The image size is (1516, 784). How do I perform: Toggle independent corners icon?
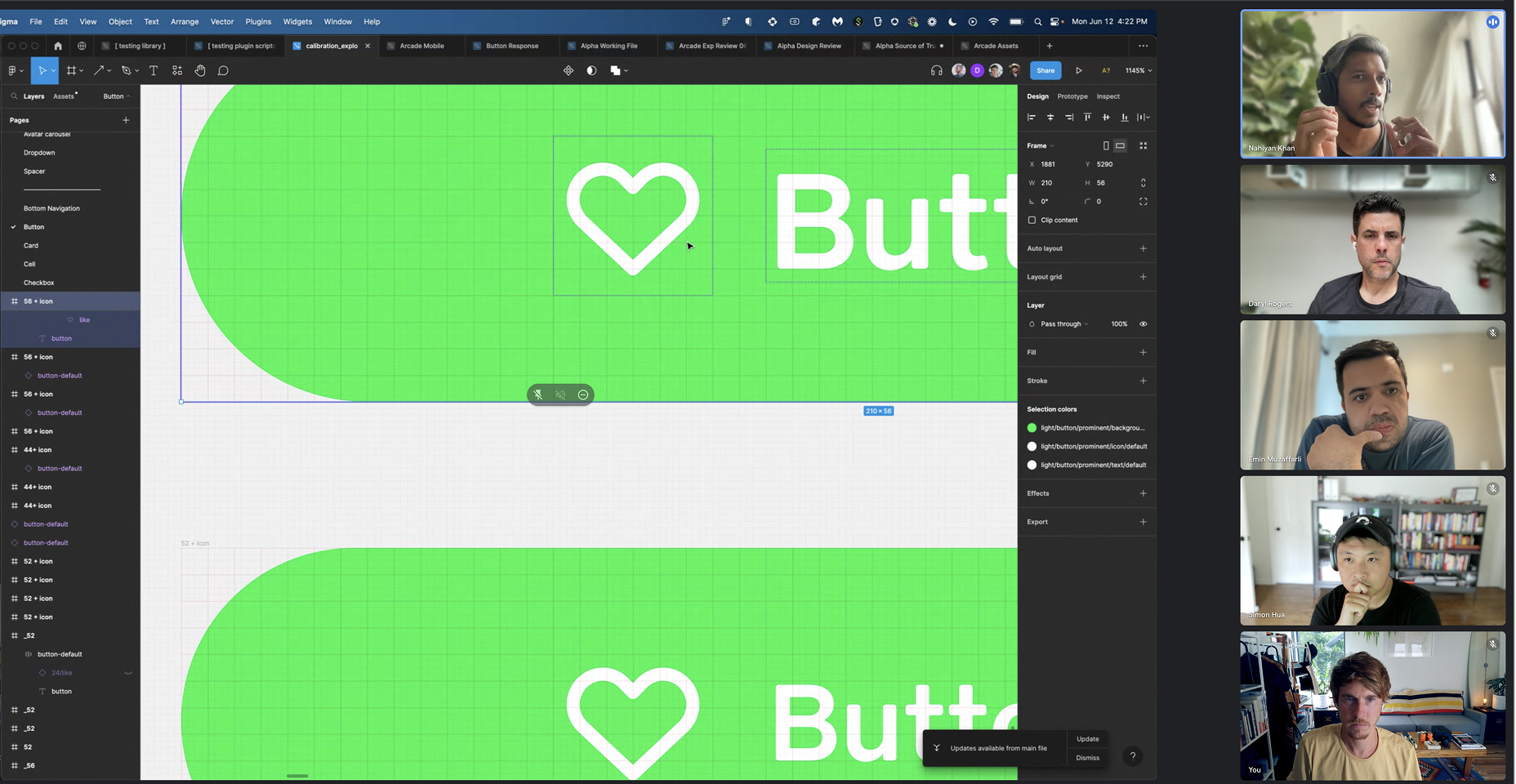pos(1144,202)
